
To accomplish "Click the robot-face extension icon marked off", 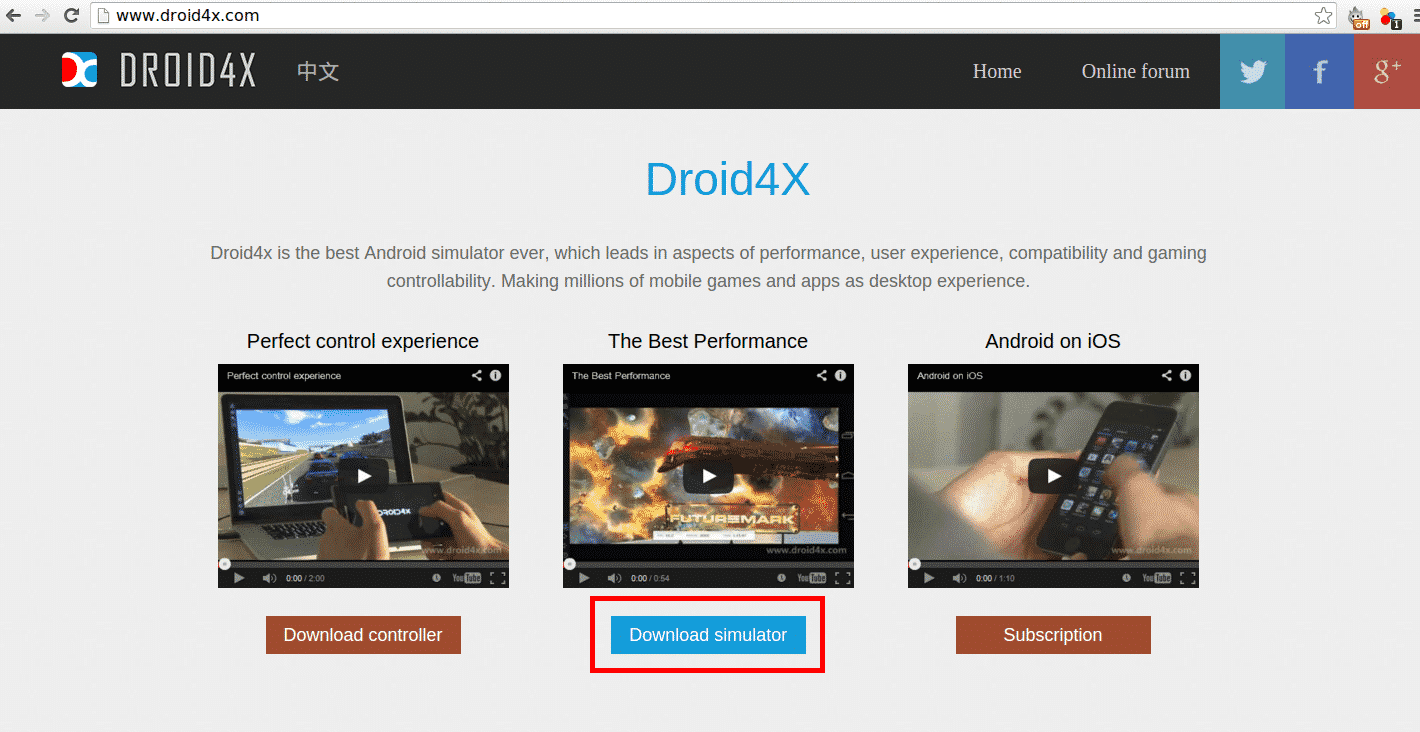I will [x=1359, y=16].
